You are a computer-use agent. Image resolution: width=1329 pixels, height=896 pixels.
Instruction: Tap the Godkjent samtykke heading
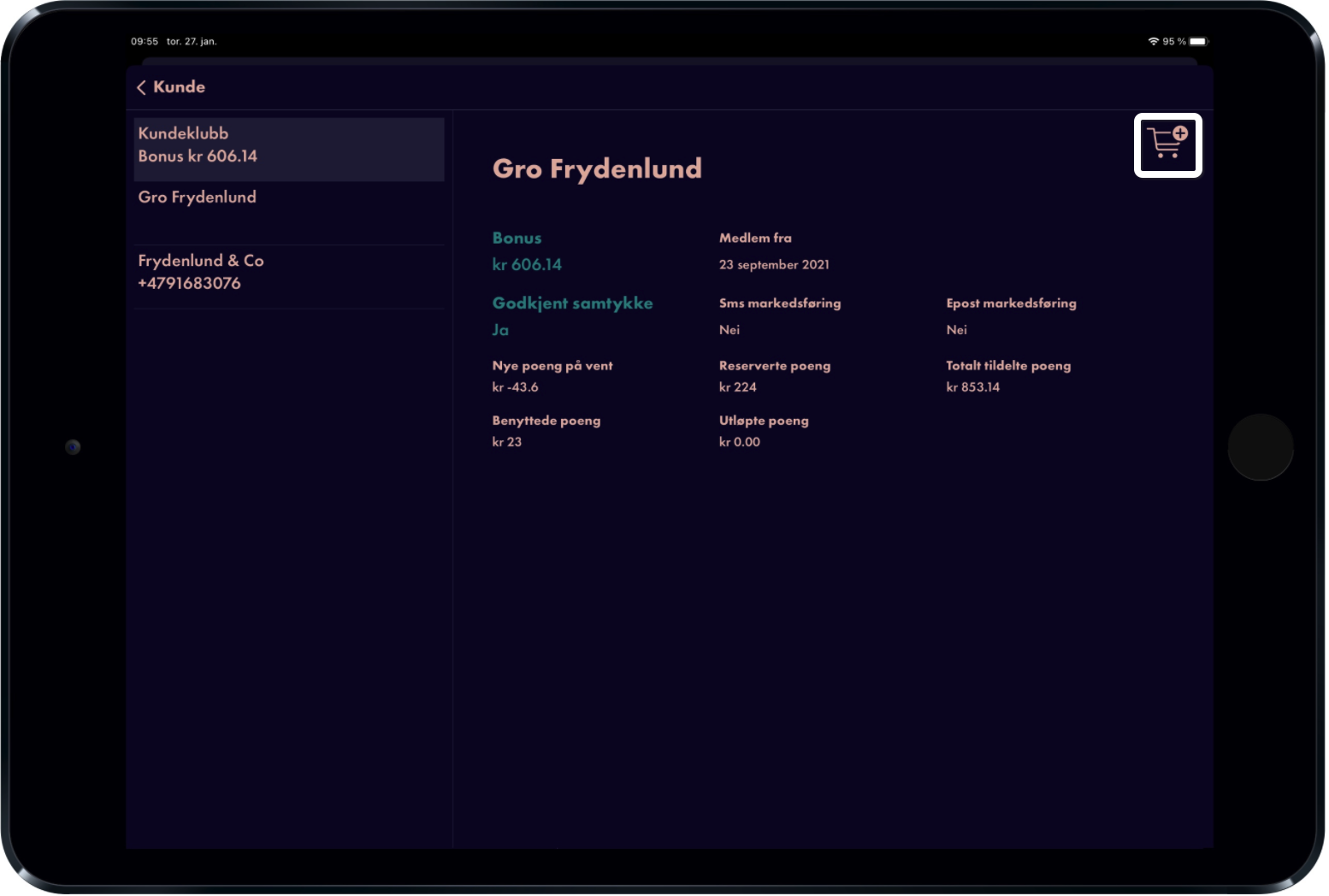[x=574, y=304]
